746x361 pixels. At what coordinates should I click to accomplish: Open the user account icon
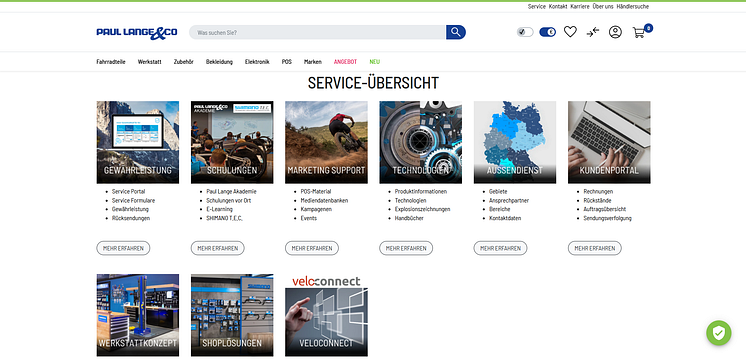tap(615, 32)
